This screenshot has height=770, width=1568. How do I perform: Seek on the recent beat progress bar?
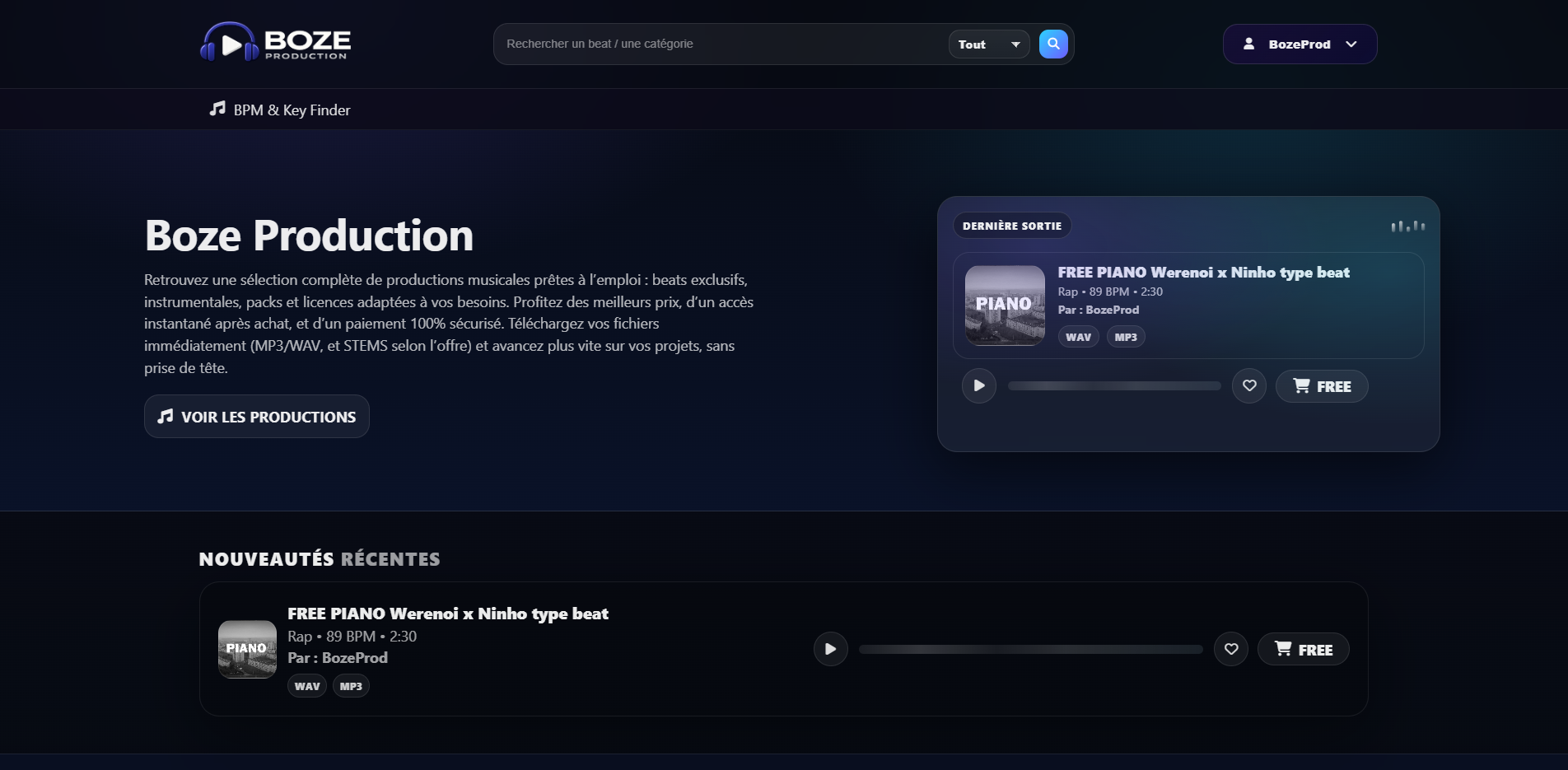click(x=1030, y=649)
